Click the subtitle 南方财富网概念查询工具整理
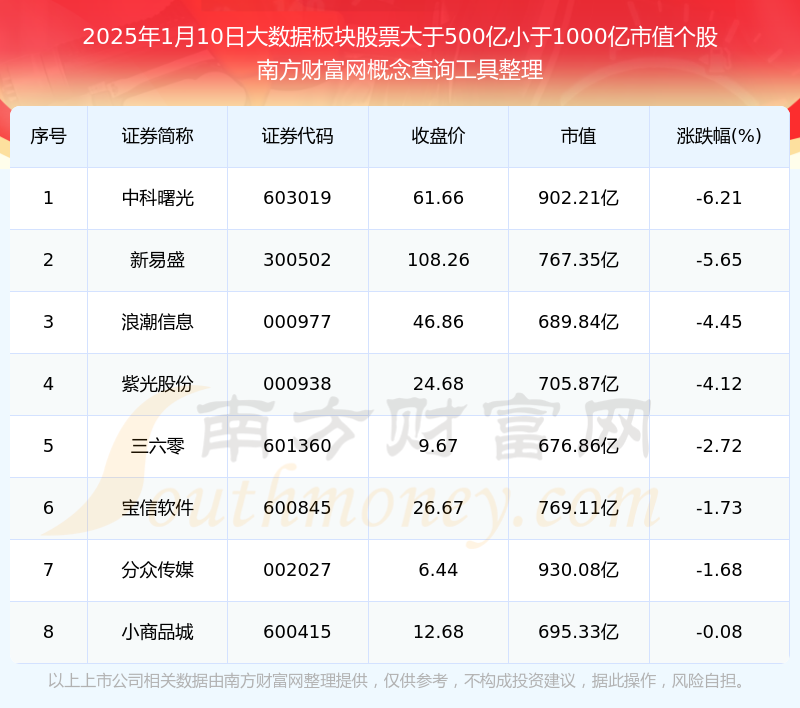This screenshot has height=708, width=800. pos(400,70)
